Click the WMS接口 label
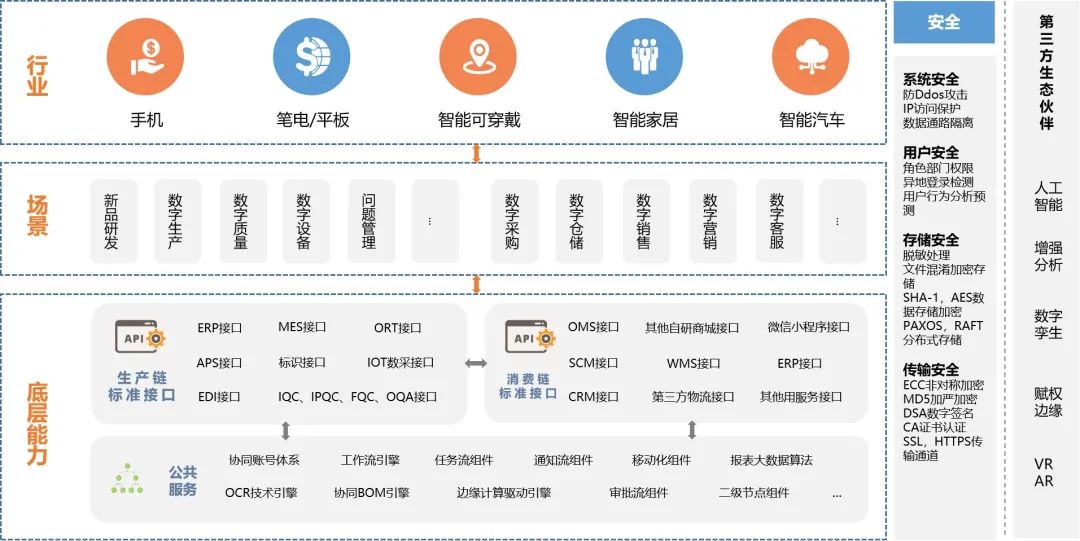This screenshot has width=1080, height=541. [694, 363]
